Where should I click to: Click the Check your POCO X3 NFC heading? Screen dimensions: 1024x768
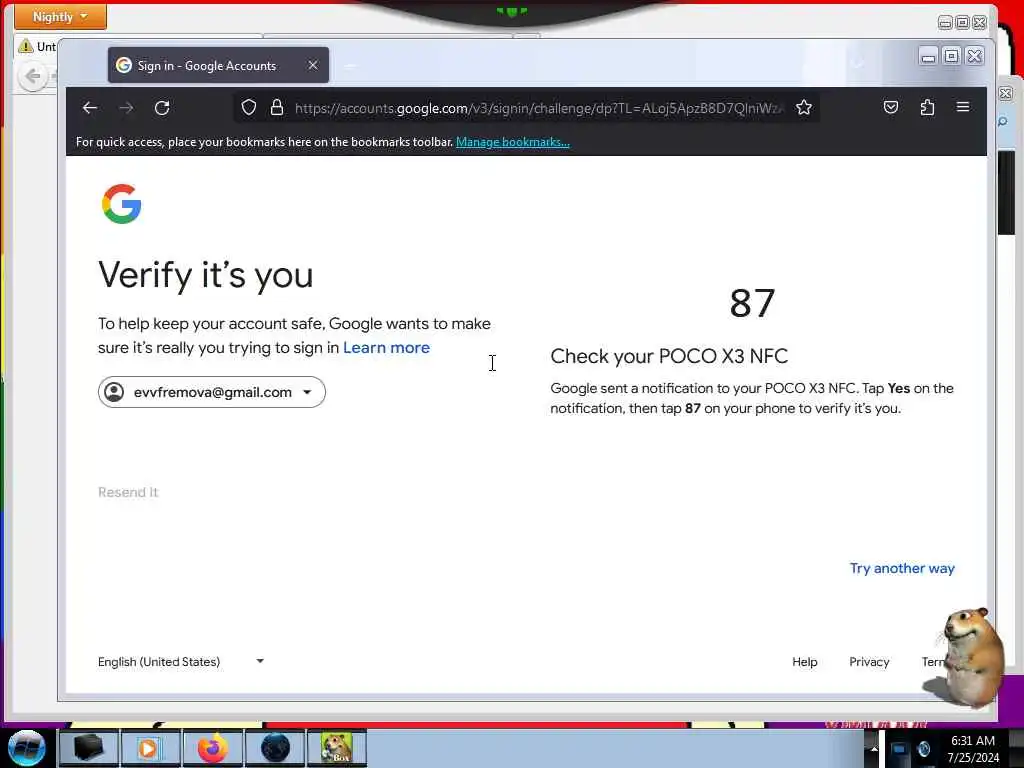point(669,356)
